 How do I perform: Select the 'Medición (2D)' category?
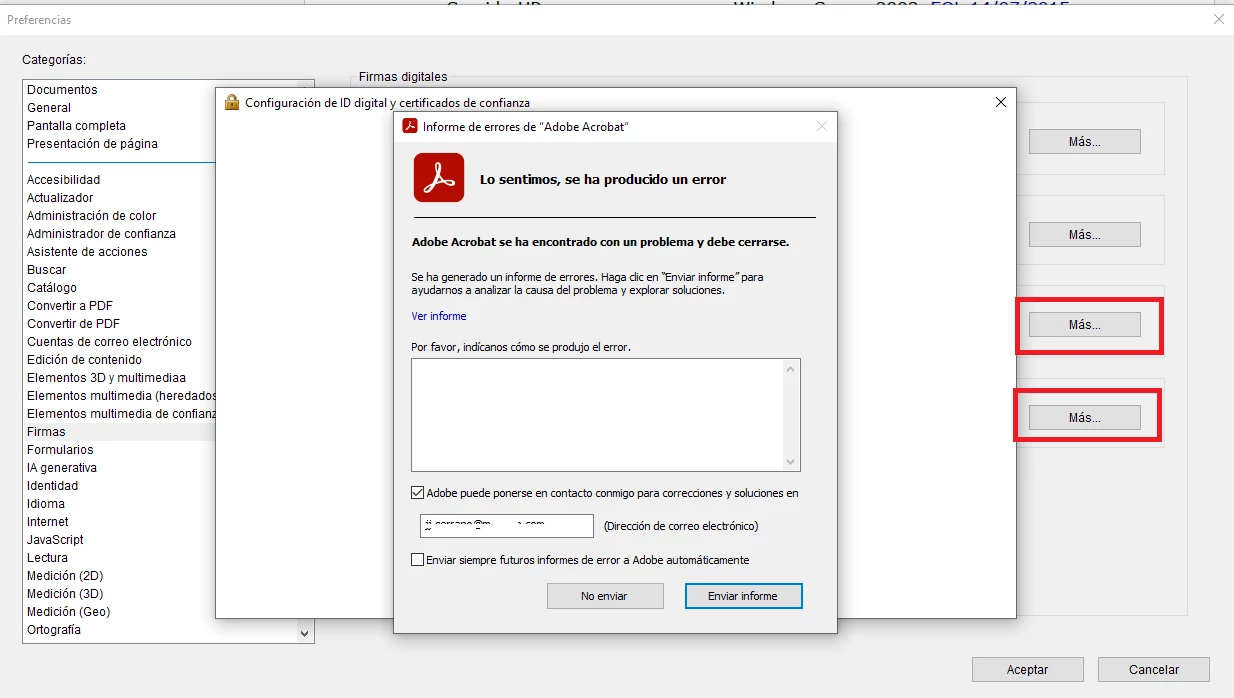pos(65,576)
